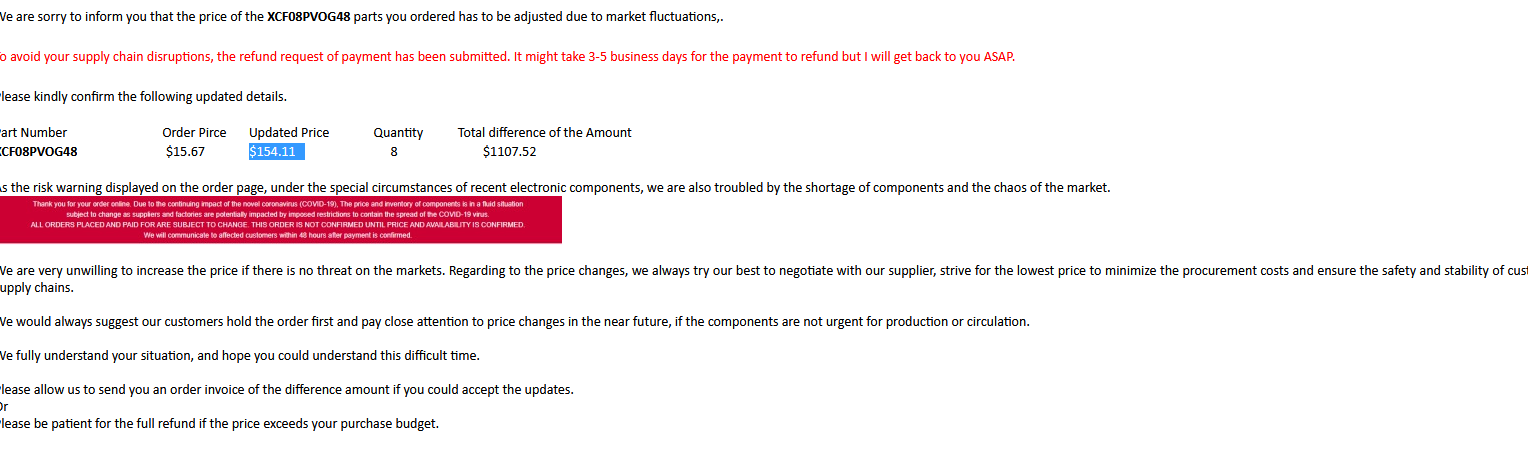Click the $1107.52 total difference value
This screenshot has height=449, width=1528.
[509, 152]
